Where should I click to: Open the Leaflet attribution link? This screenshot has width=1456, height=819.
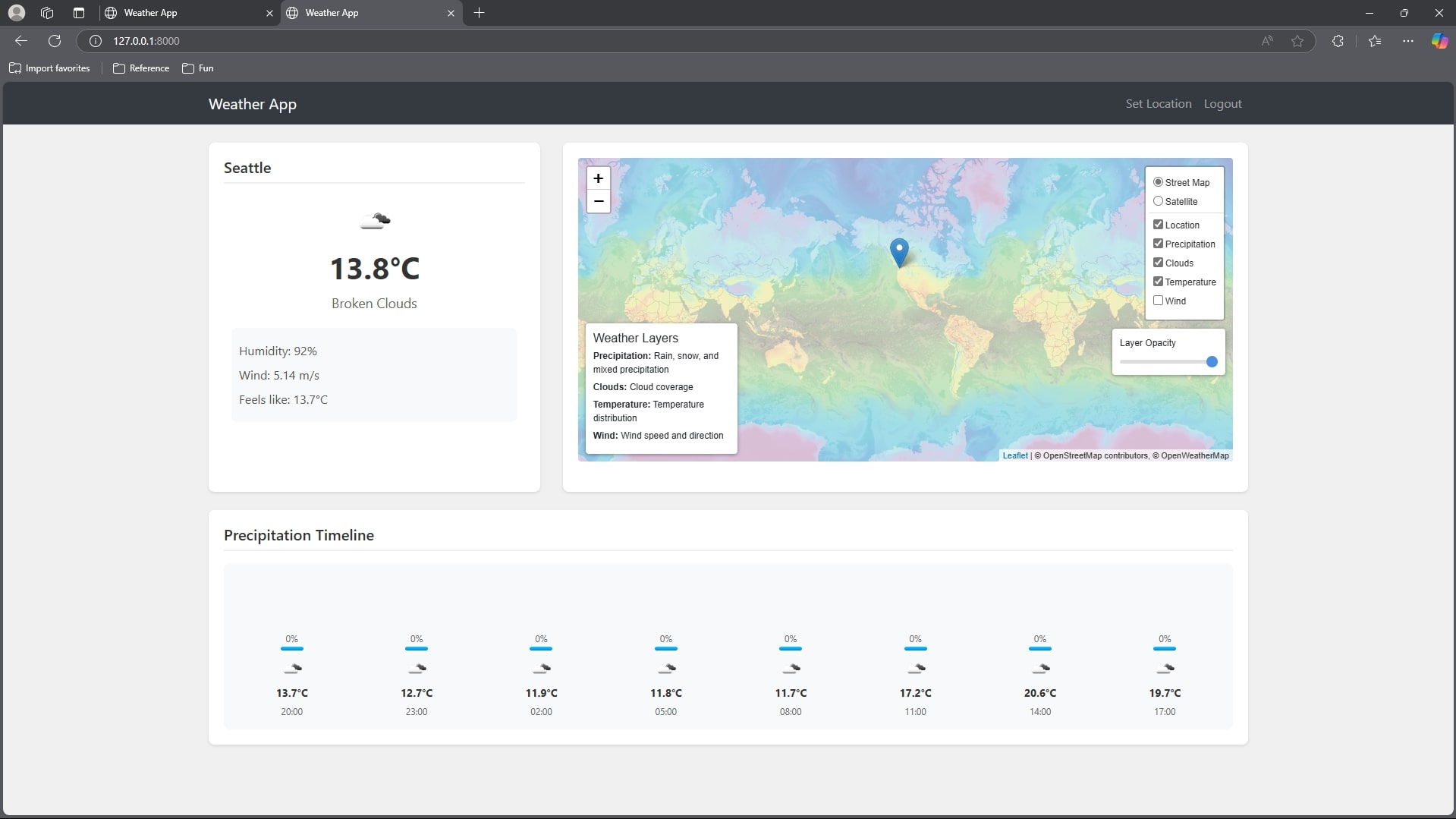[1014, 455]
